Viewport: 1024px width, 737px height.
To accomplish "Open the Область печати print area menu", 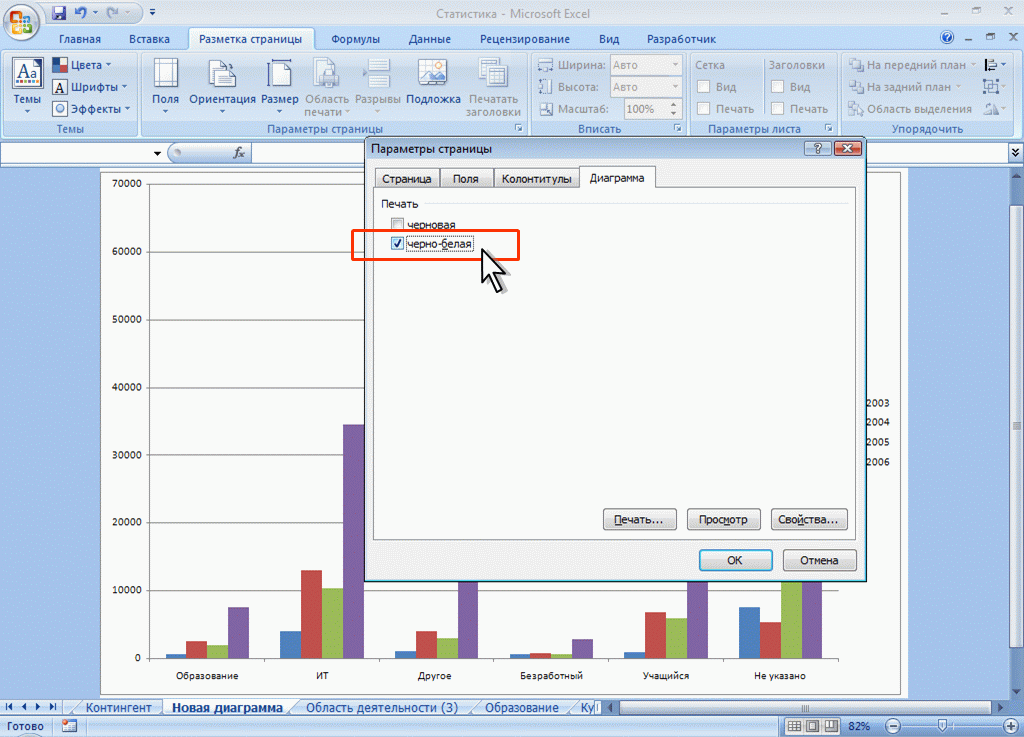I will [327, 87].
